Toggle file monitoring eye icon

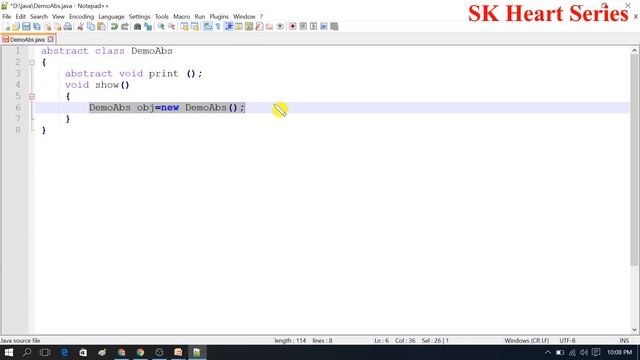pos(280,27)
